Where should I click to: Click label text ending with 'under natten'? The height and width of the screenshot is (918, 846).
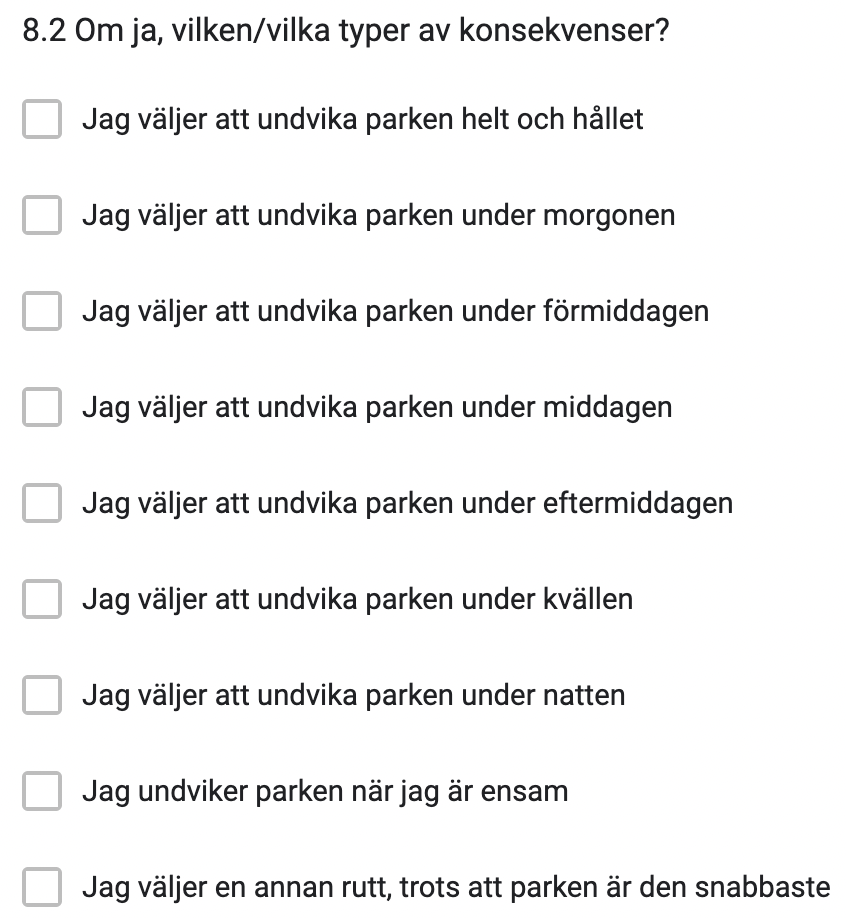click(x=354, y=696)
